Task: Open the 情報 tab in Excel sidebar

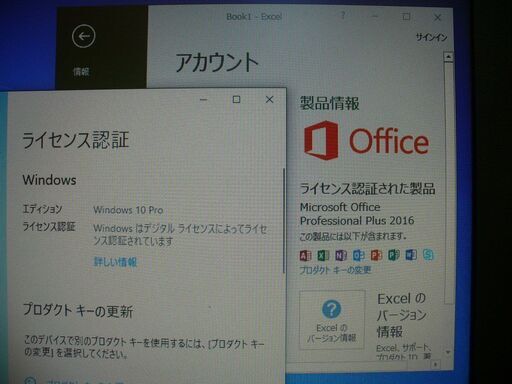Action: point(81,71)
